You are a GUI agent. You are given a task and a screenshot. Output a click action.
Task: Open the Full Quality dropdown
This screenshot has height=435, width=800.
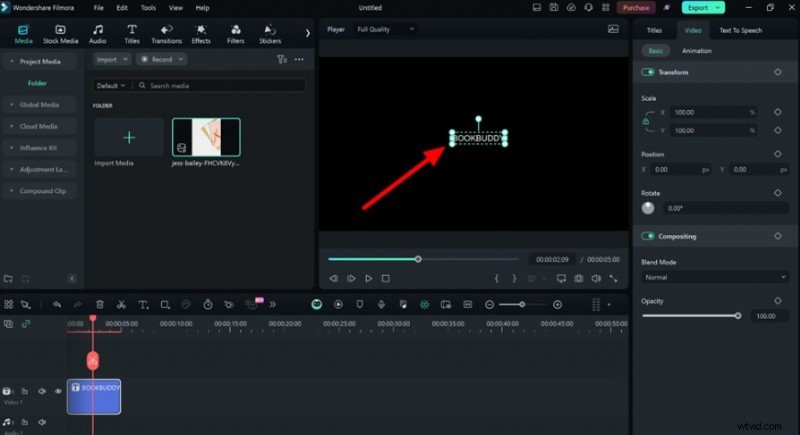point(379,30)
